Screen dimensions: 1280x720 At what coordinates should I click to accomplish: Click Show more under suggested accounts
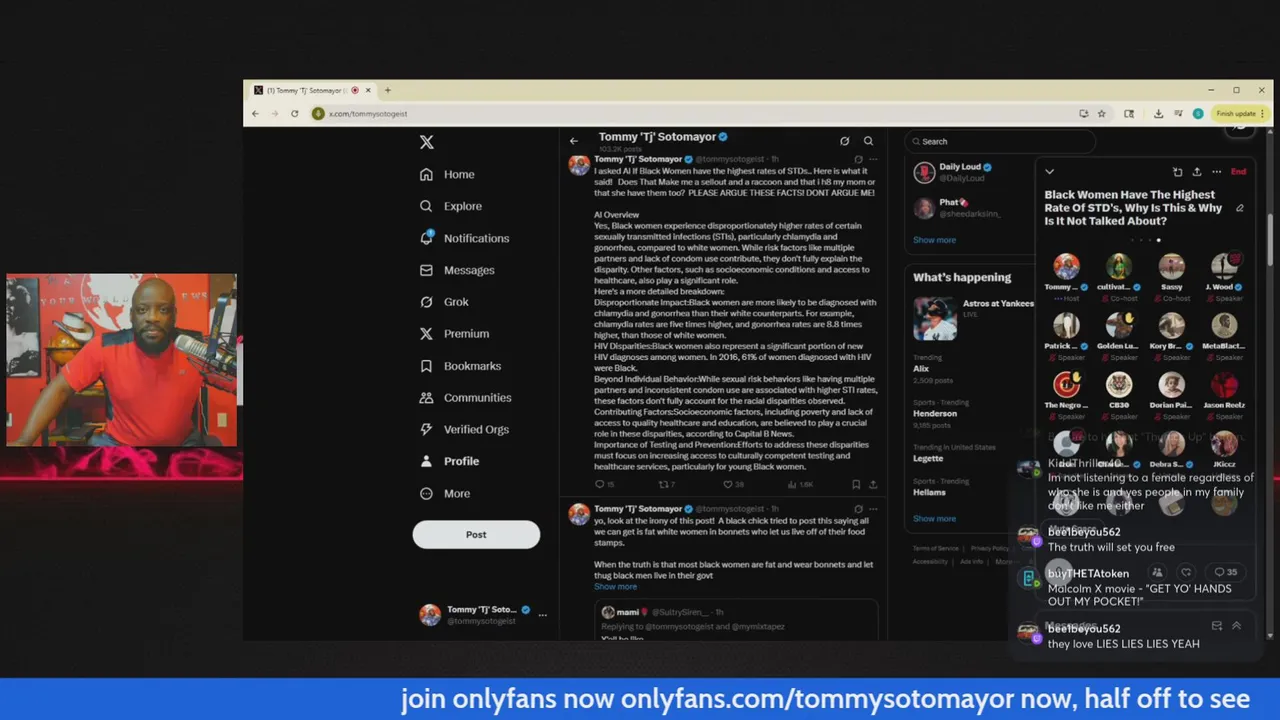point(934,240)
